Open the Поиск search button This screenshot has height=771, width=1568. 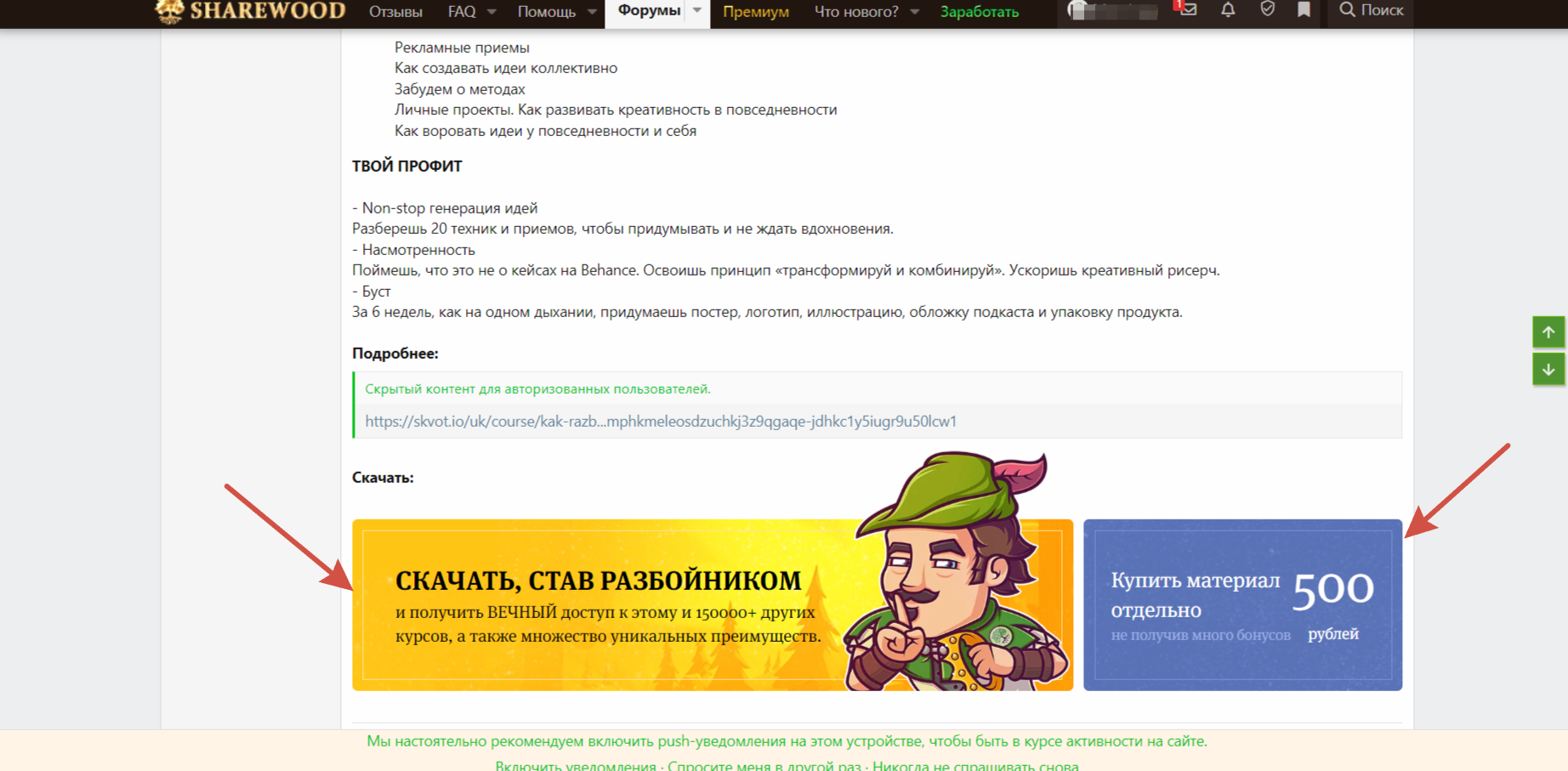pos(1371,10)
